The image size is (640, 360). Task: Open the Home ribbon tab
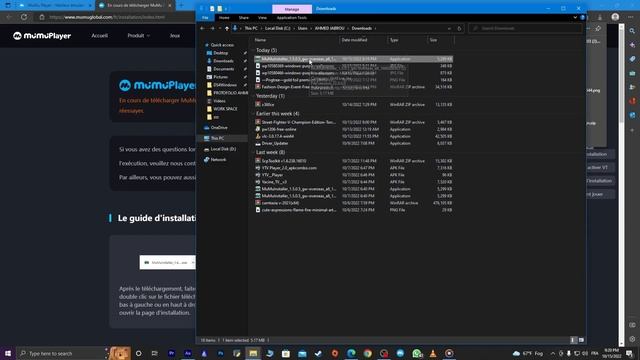(224, 18)
